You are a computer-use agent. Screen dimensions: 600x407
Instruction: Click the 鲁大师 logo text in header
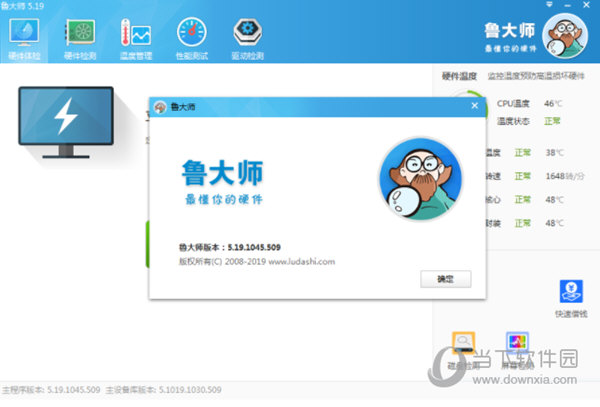click(509, 31)
